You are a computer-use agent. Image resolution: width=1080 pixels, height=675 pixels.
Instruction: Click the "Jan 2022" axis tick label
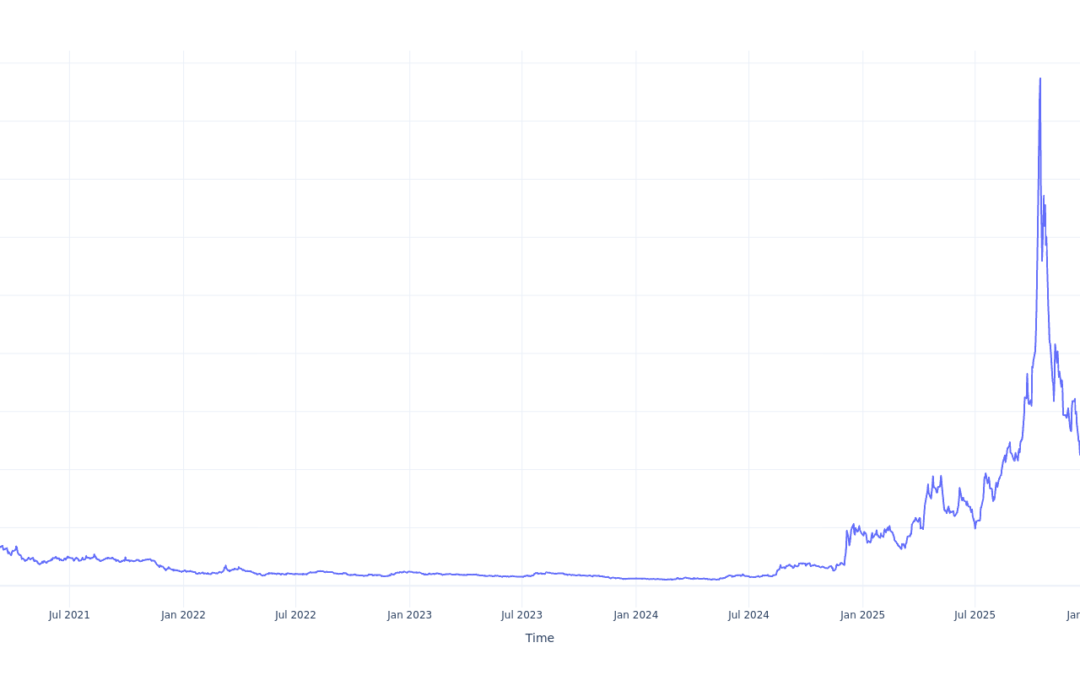(x=183, y=615)
